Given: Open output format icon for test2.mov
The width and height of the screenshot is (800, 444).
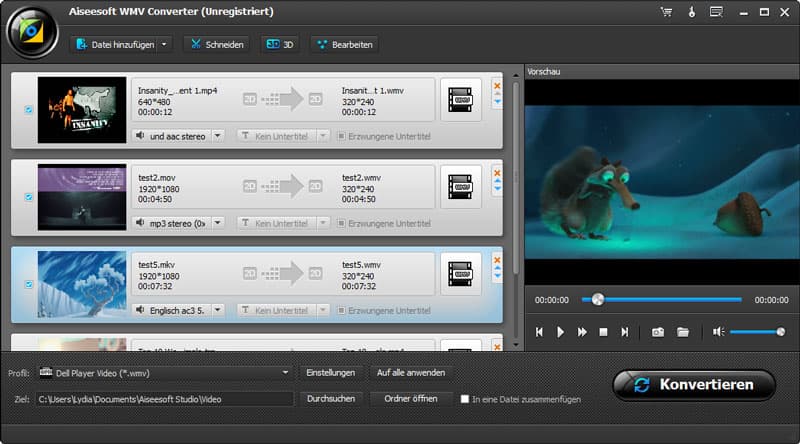Looking at the screenshot, I should pyautogui.click(x=460, y=187).
